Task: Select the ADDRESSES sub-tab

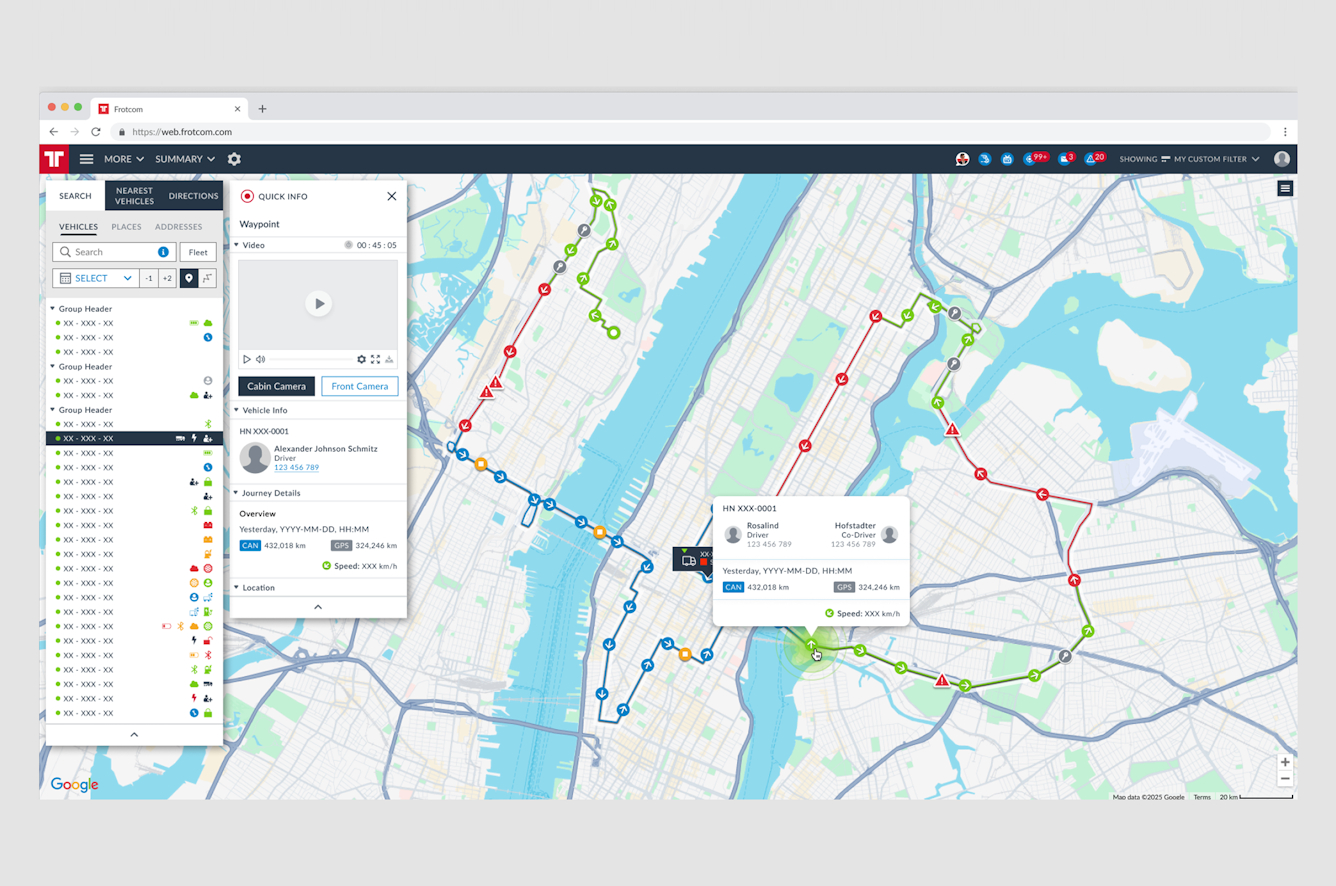Action: (x=178, y=227)
